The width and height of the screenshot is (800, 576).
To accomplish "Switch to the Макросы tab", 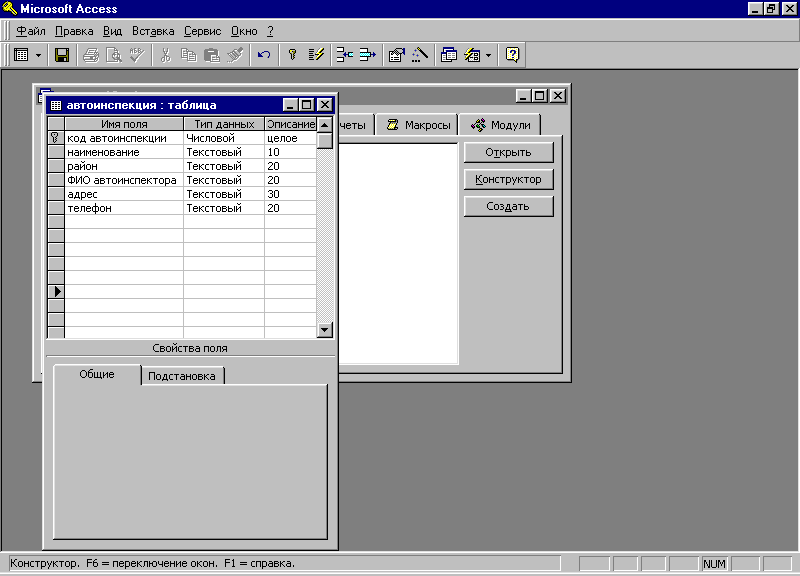I will coord(418,125).
